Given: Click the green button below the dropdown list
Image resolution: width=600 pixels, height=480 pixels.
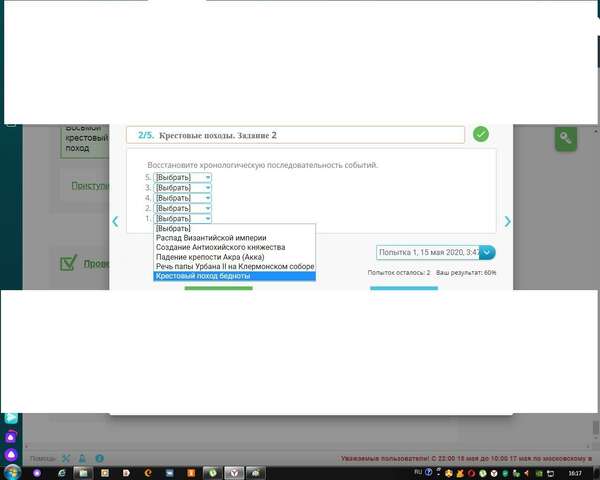Looking at the screenshot, I should pos(218,288).
